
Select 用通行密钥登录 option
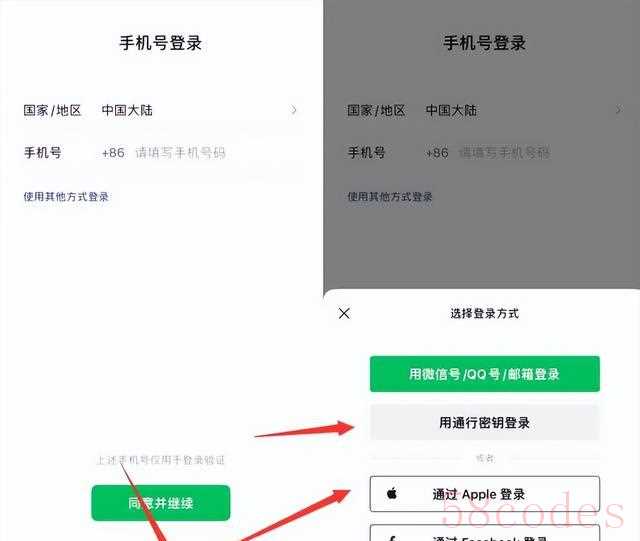point(484,422)
